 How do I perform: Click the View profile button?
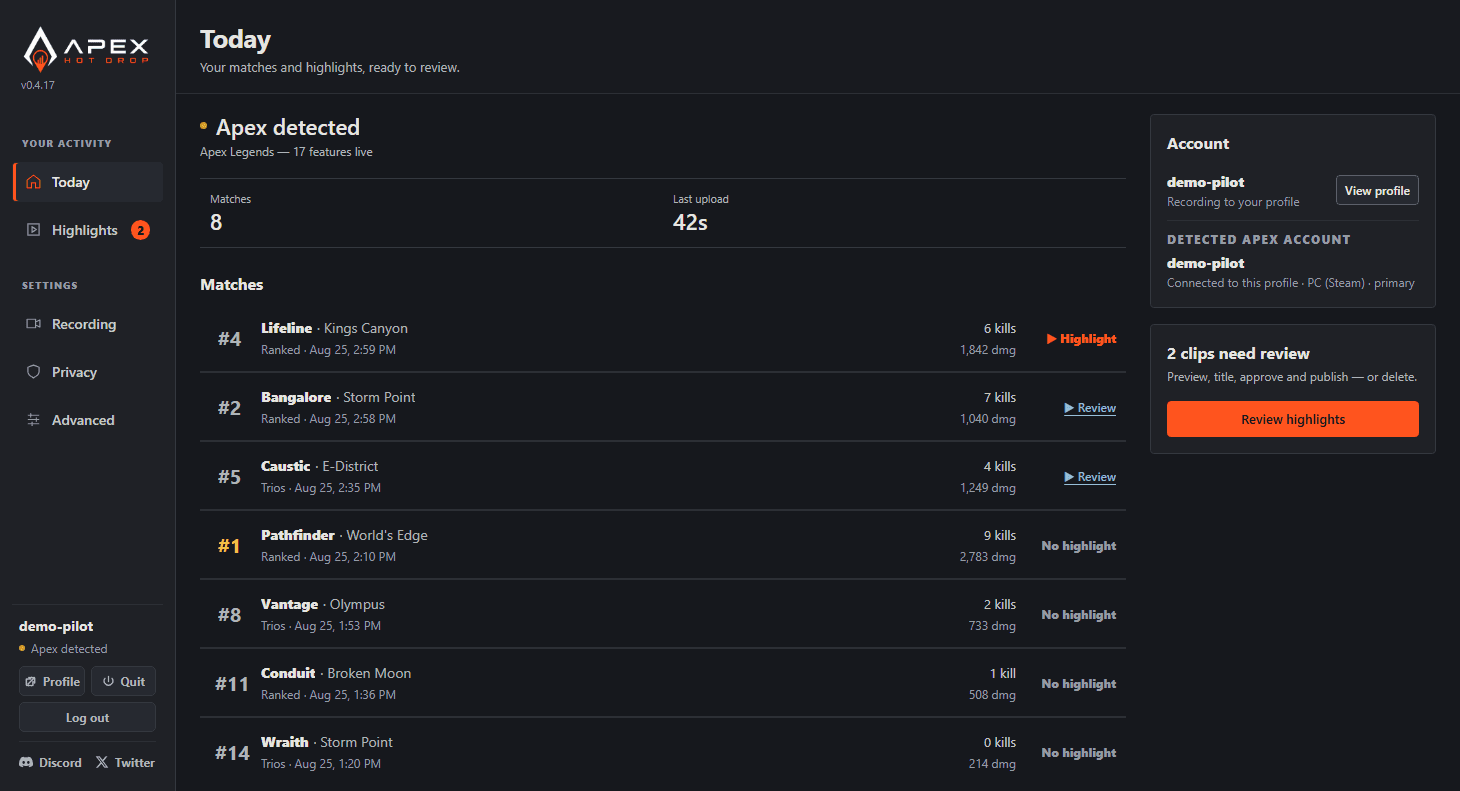tap(1377, 190)
